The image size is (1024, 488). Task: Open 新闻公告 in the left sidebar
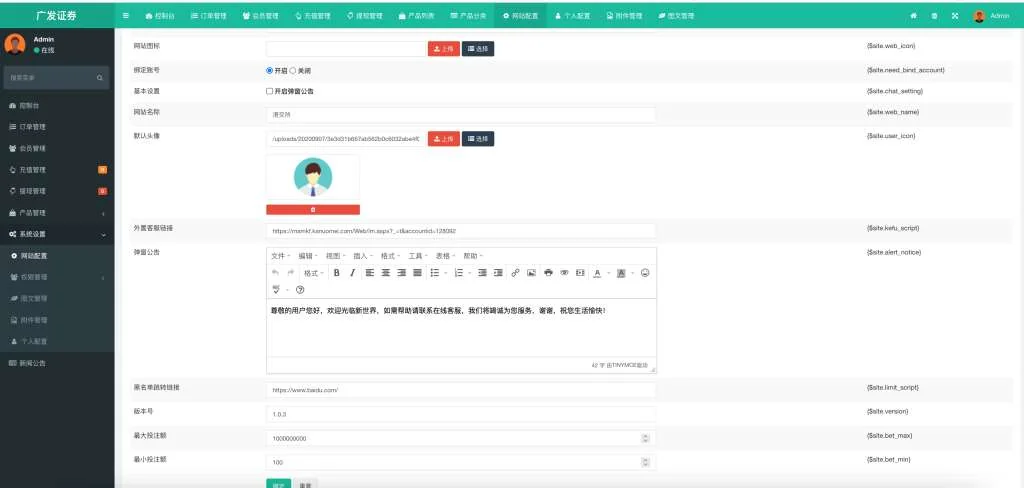57,363
